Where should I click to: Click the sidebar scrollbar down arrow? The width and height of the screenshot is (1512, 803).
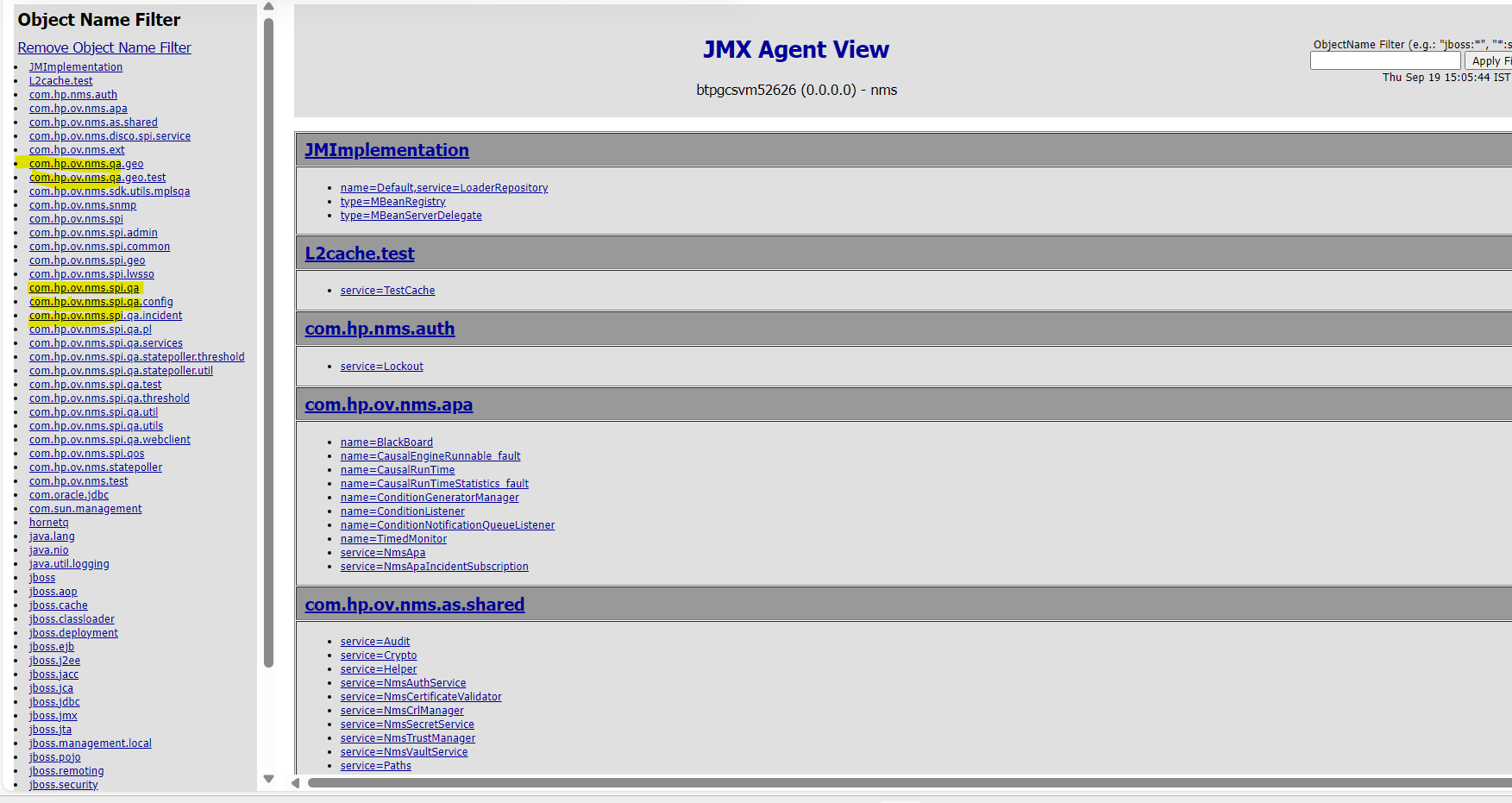tap(268, 779)
